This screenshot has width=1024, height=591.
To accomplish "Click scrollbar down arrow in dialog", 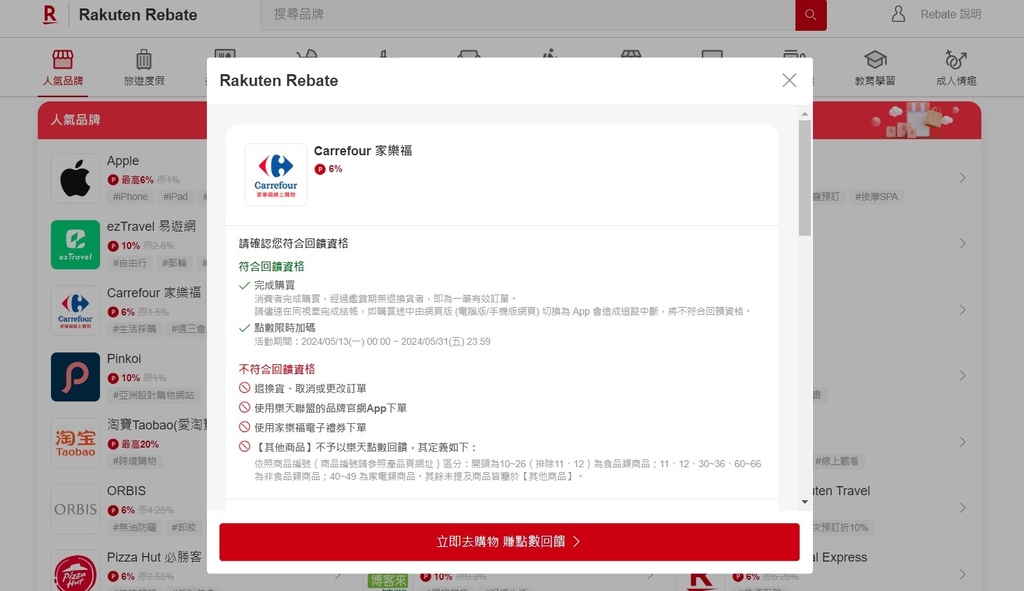I will 805,502.
